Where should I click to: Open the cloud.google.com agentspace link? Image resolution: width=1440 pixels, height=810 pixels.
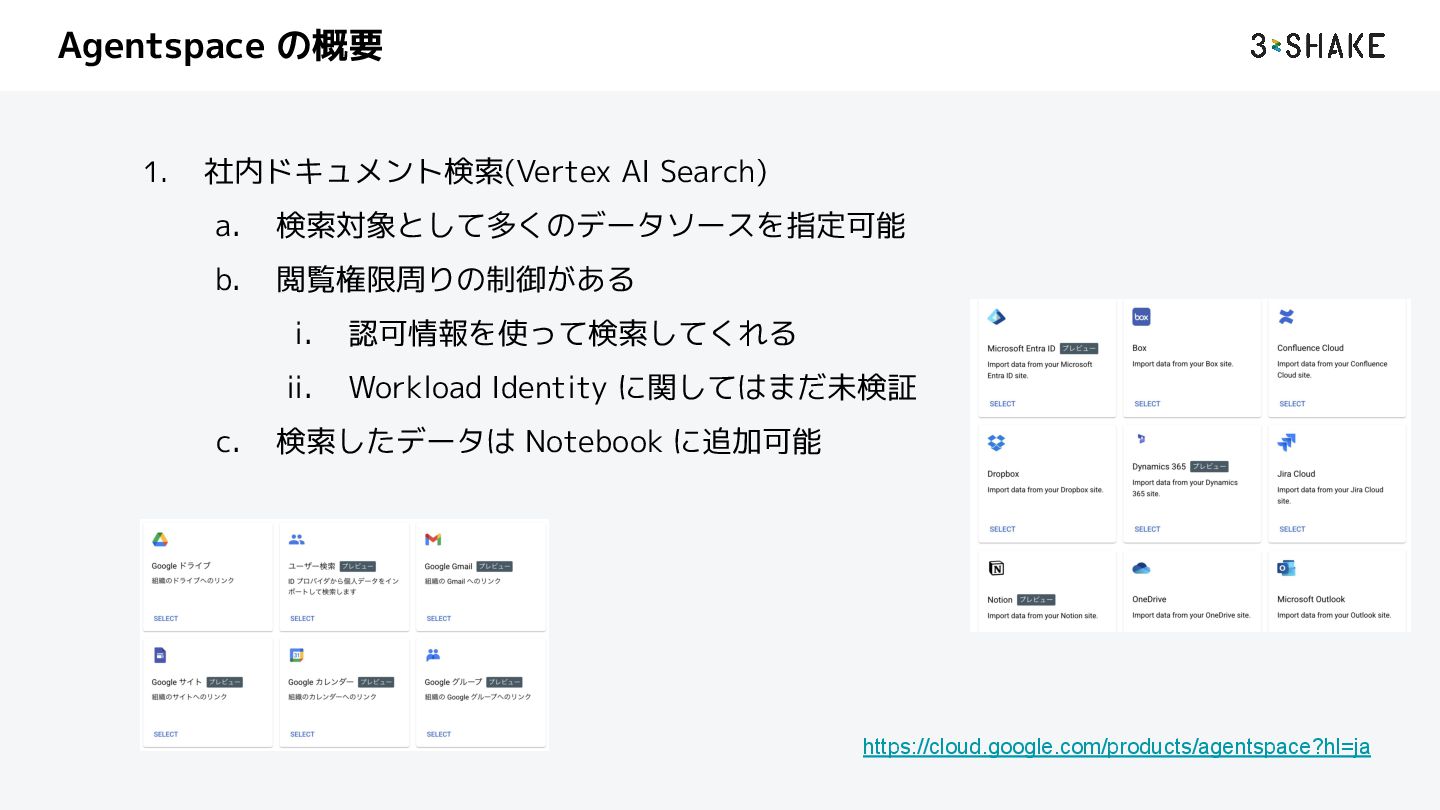(x=1116, y=747)
